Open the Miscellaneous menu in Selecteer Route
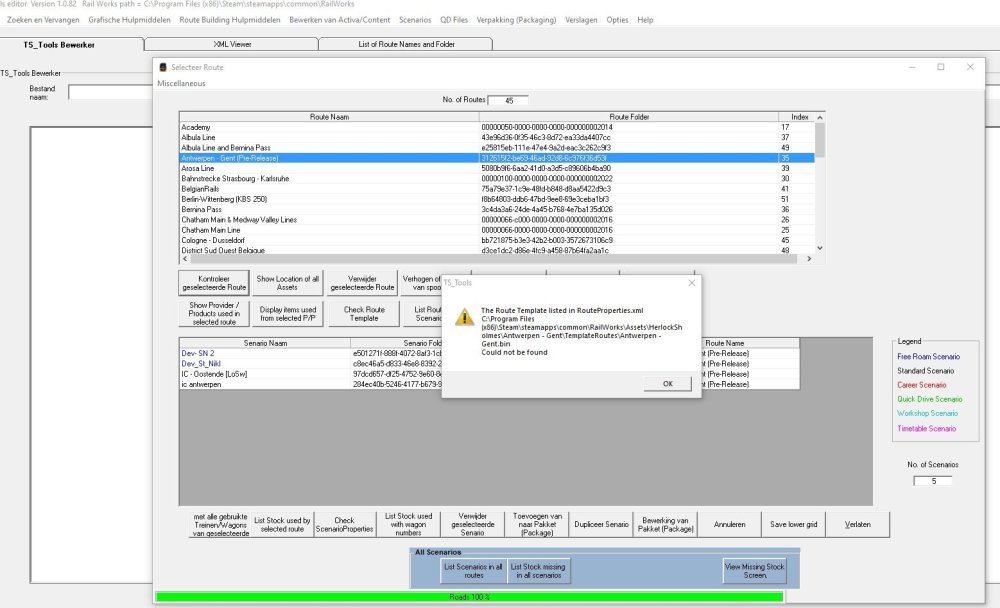The image size is (1000, 608). point(181,83)
